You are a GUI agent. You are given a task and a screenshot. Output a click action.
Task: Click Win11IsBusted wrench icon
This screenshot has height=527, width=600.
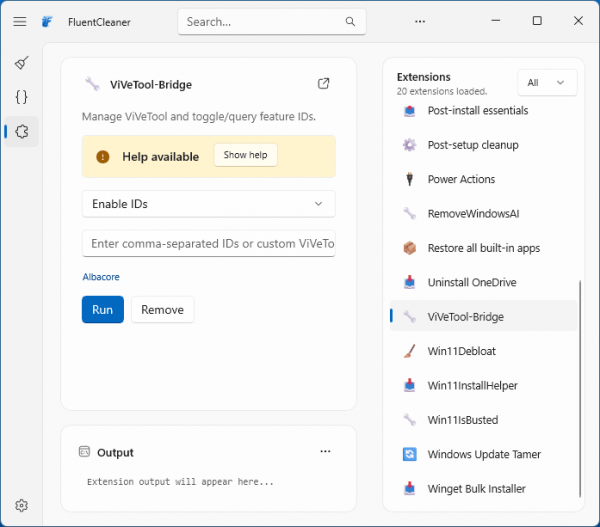click(409, 419)
